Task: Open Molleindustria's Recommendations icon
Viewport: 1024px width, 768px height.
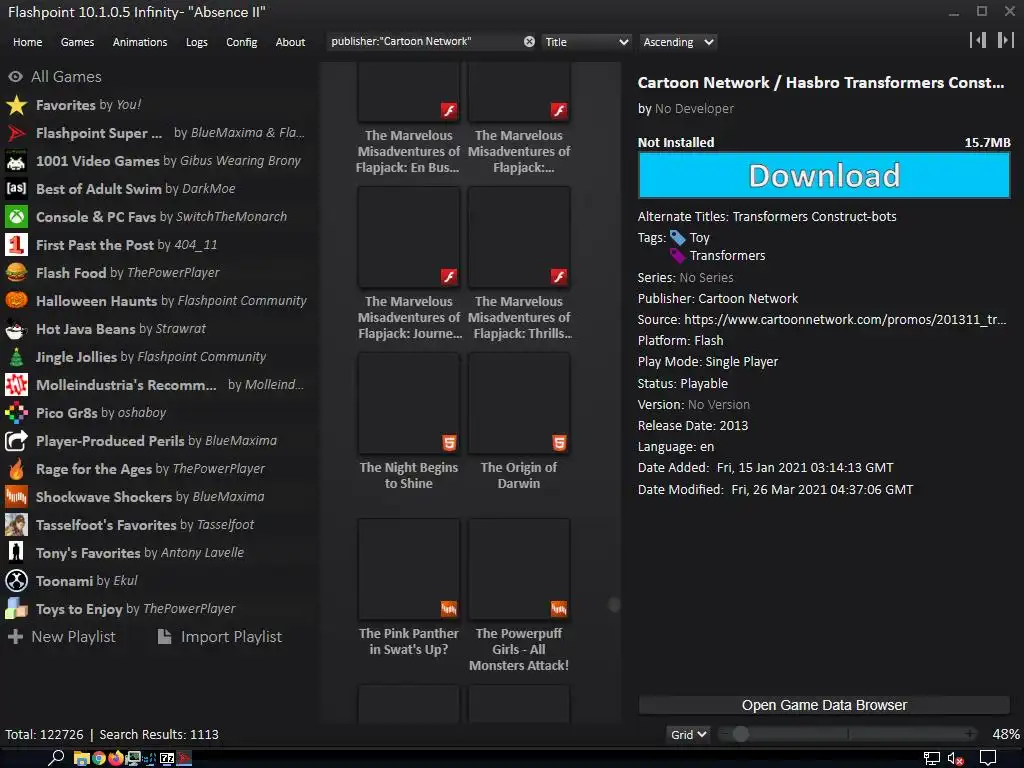Action: coord(16,385)
